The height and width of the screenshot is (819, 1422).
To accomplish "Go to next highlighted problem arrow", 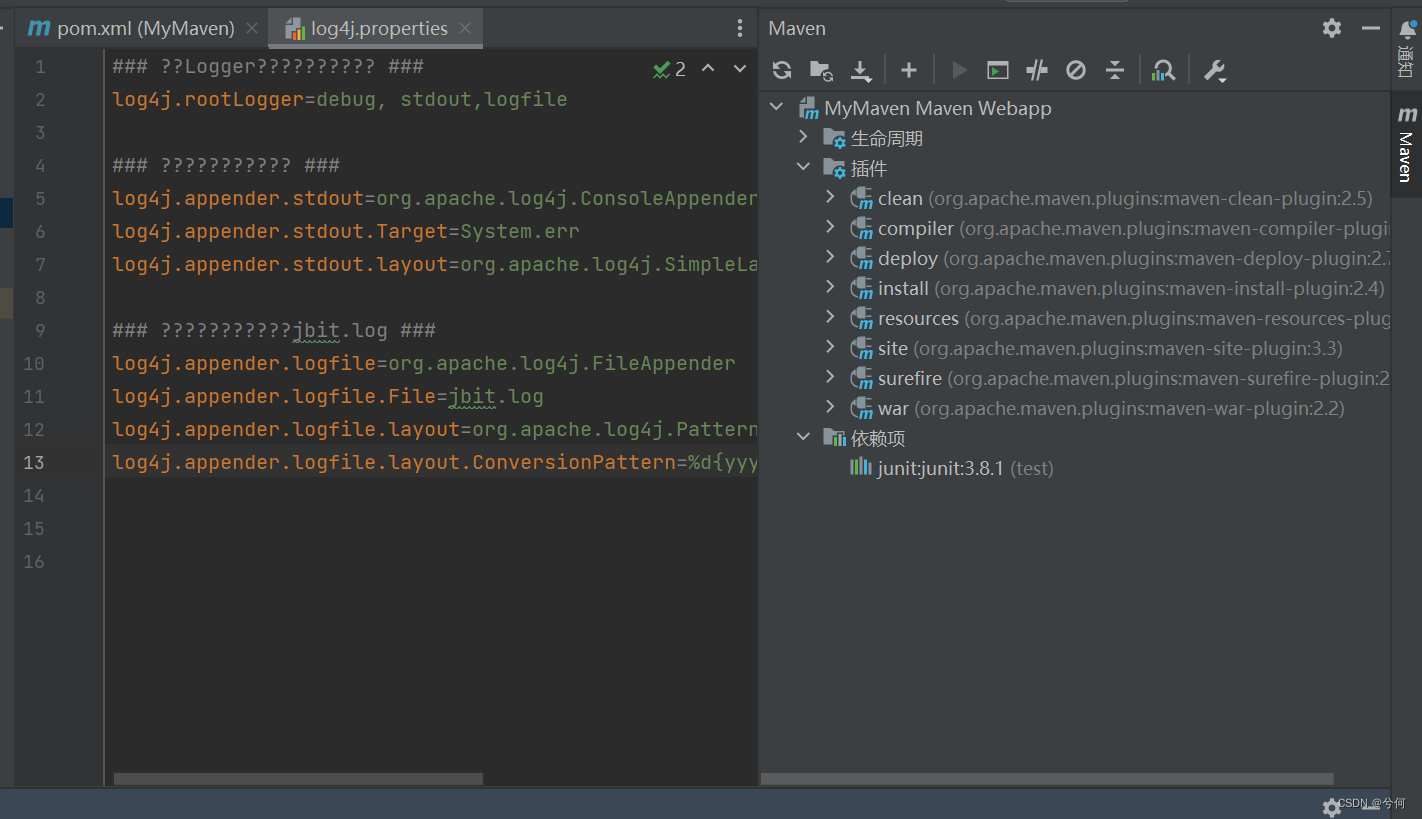I will click(x=740, y=68).
